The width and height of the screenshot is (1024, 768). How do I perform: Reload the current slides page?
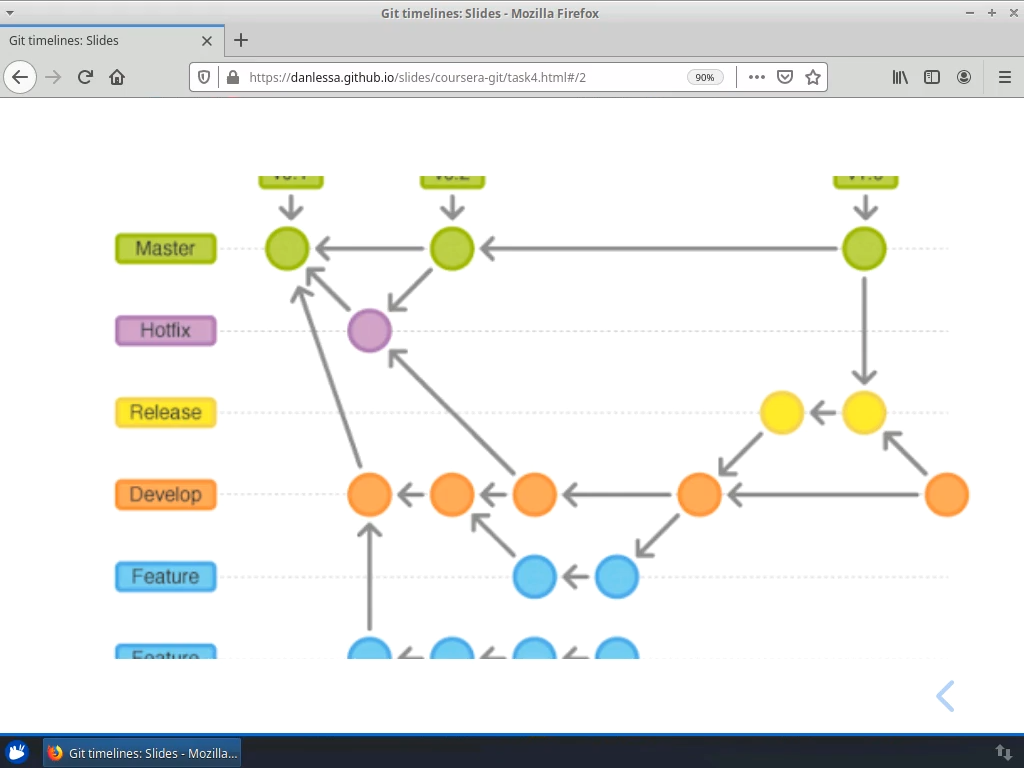pos(85,77)
